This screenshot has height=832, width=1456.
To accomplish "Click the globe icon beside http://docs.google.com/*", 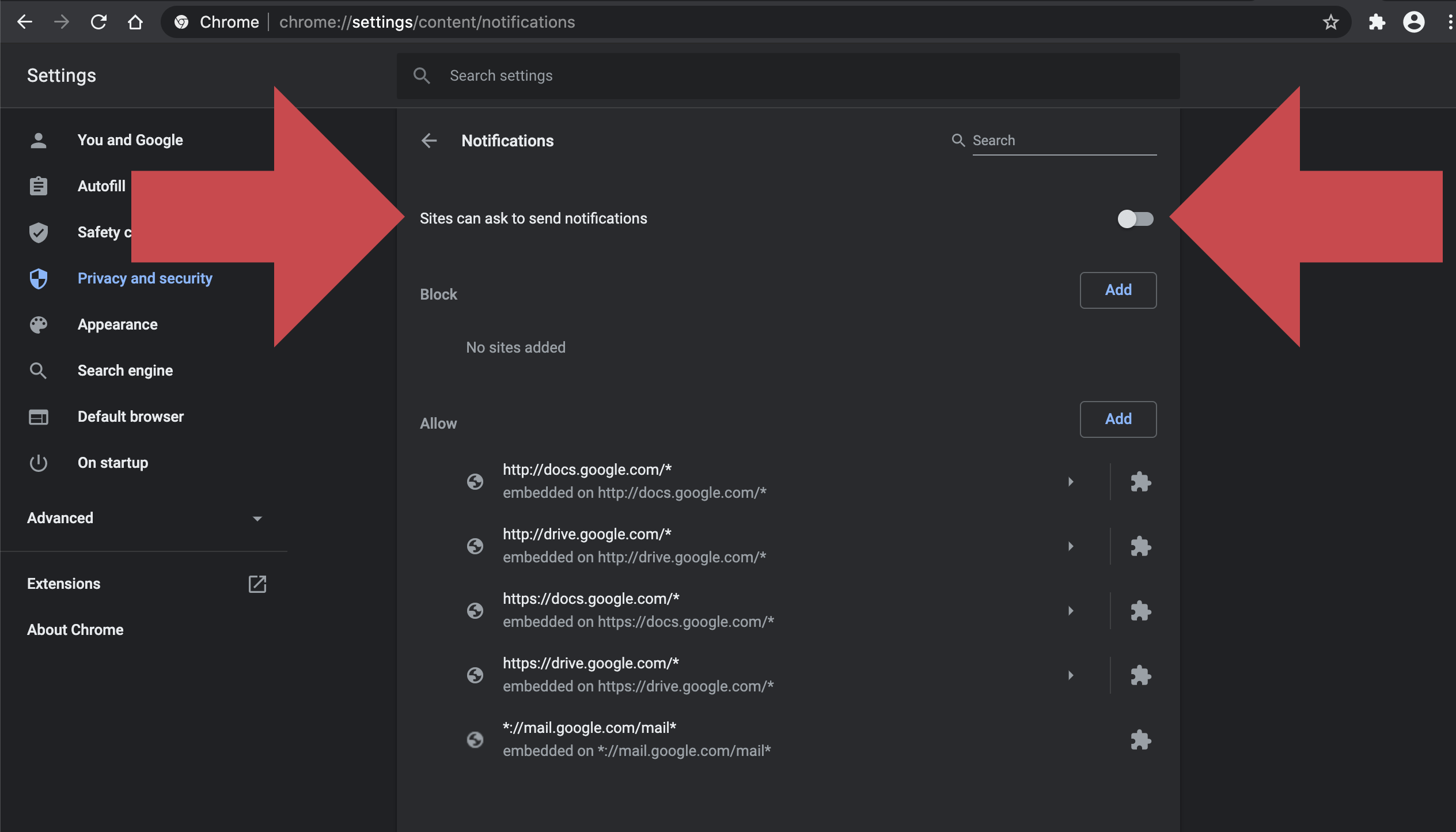I will (x=475, y=482).
